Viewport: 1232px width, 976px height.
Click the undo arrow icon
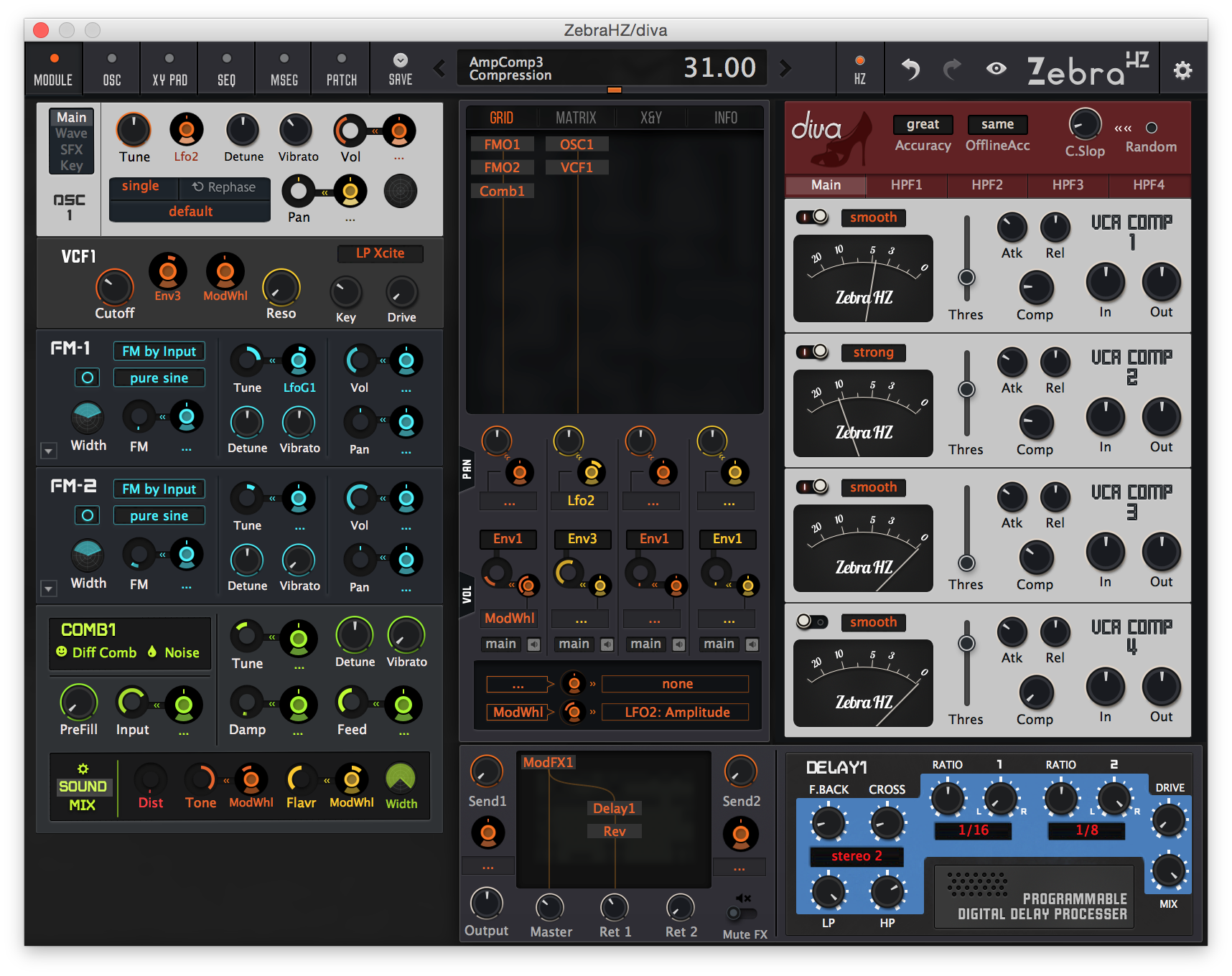[x=910, y=69]
